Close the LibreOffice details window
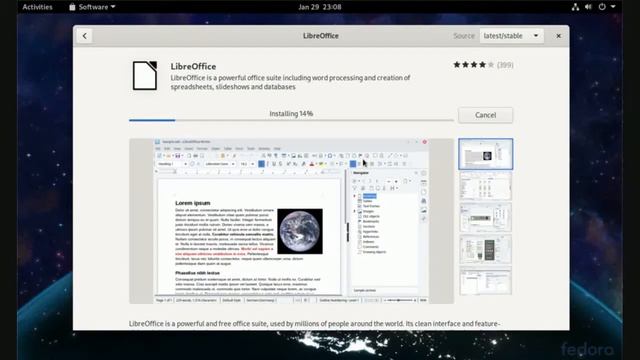The height and width of the screenshot is (360, 640). [558, 36]
